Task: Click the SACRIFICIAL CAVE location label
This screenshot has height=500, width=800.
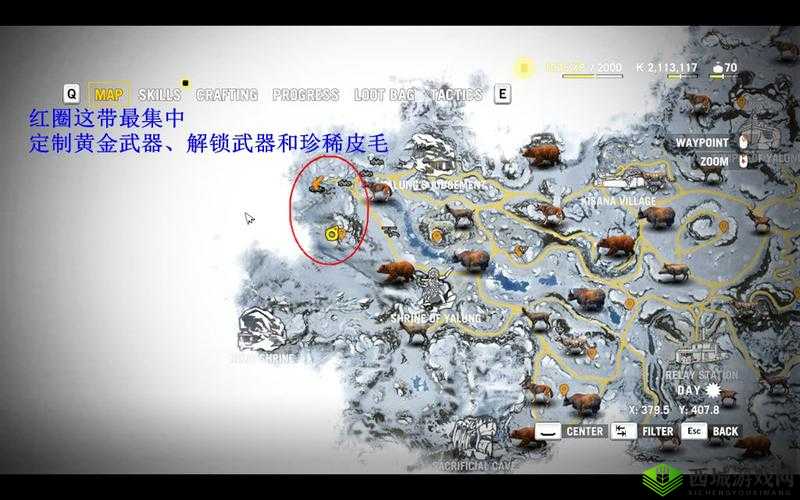Action: coord(474,466)
